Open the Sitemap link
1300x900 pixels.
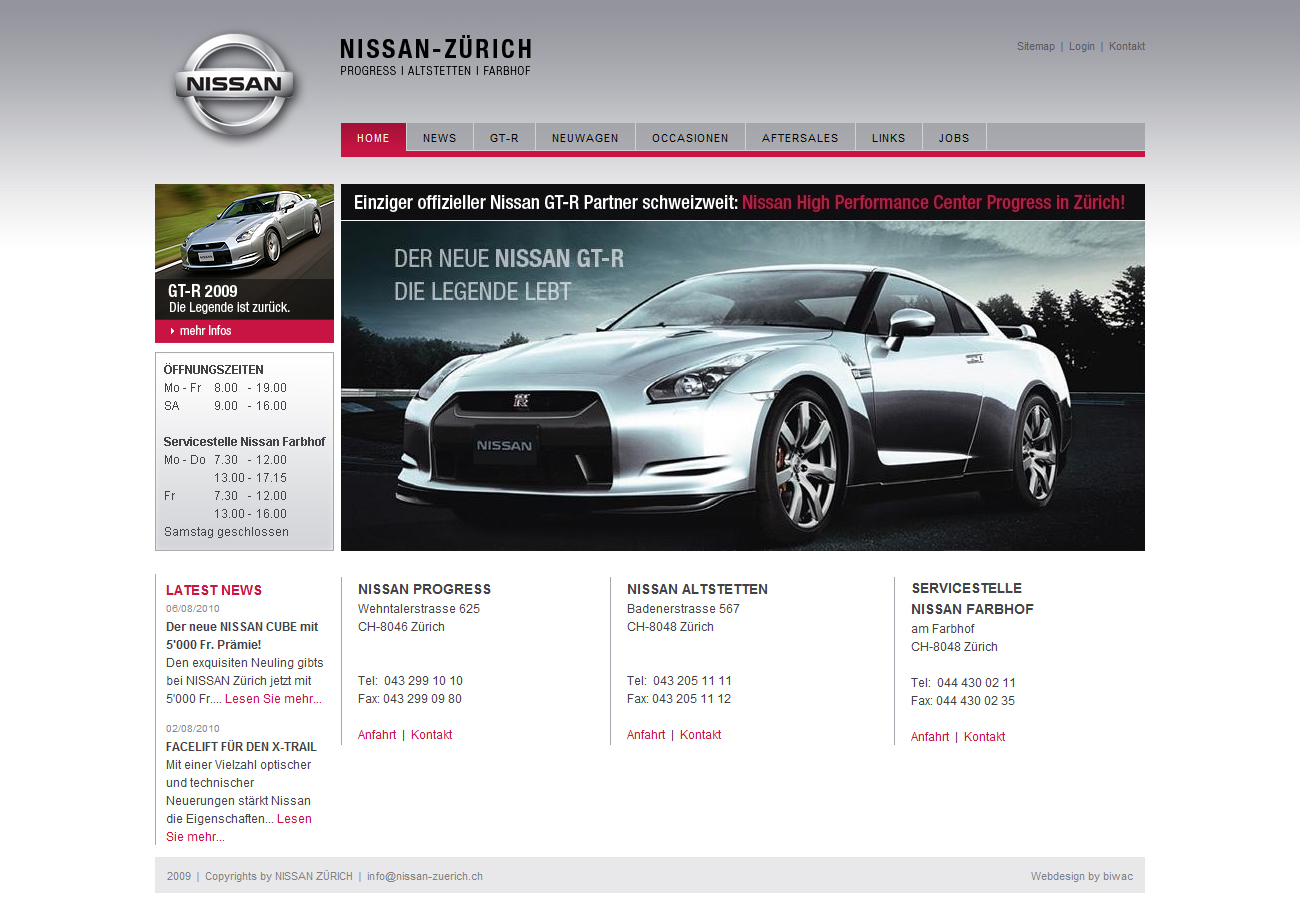pyautogui.click(x=1036, y=47)
